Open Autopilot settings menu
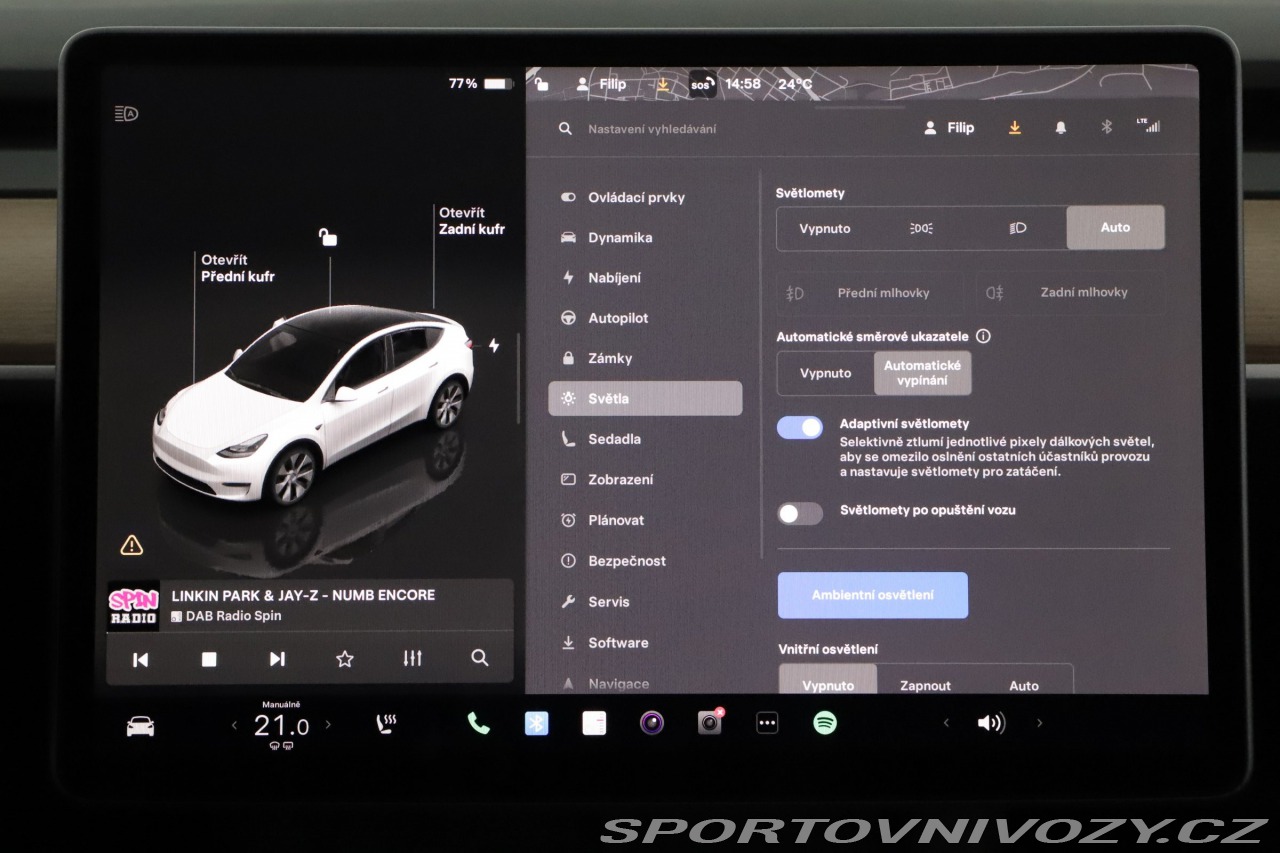 (x=645, y=318)
